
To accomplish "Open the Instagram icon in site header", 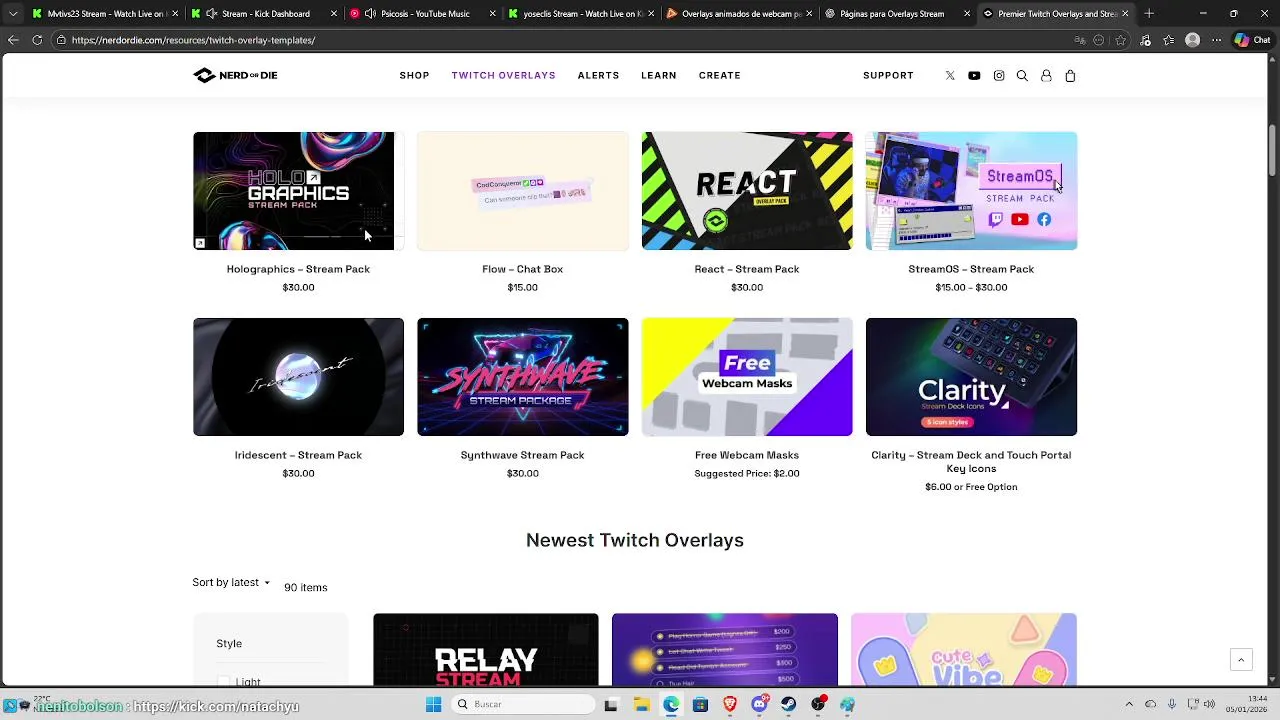I will tap(998, 75).
